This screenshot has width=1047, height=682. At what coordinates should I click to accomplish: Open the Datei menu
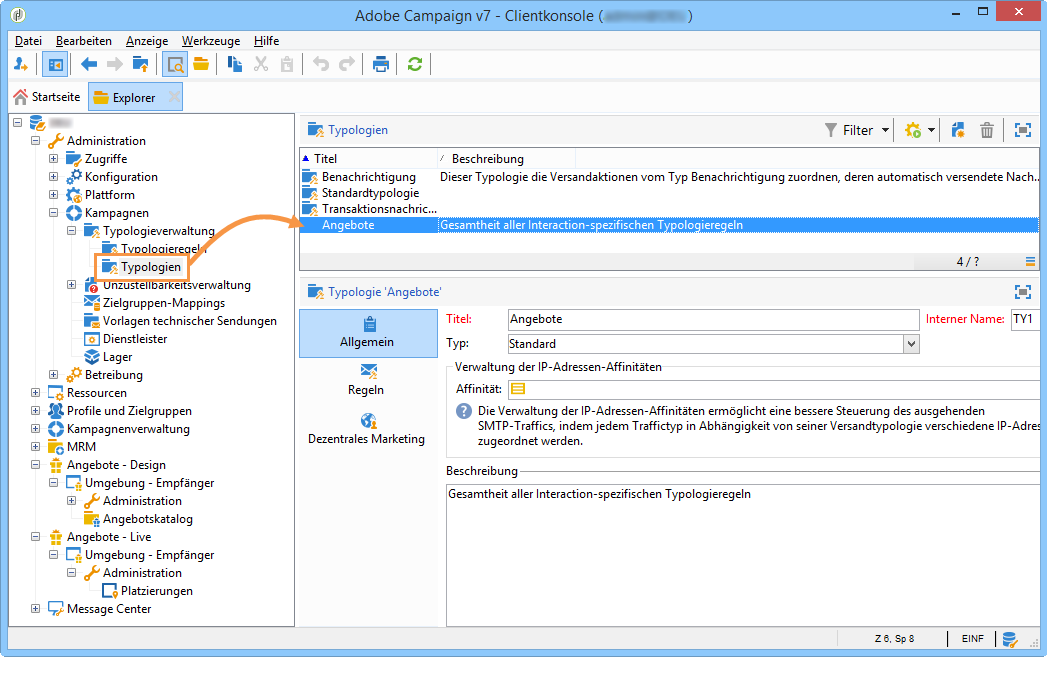pos(28,41)
